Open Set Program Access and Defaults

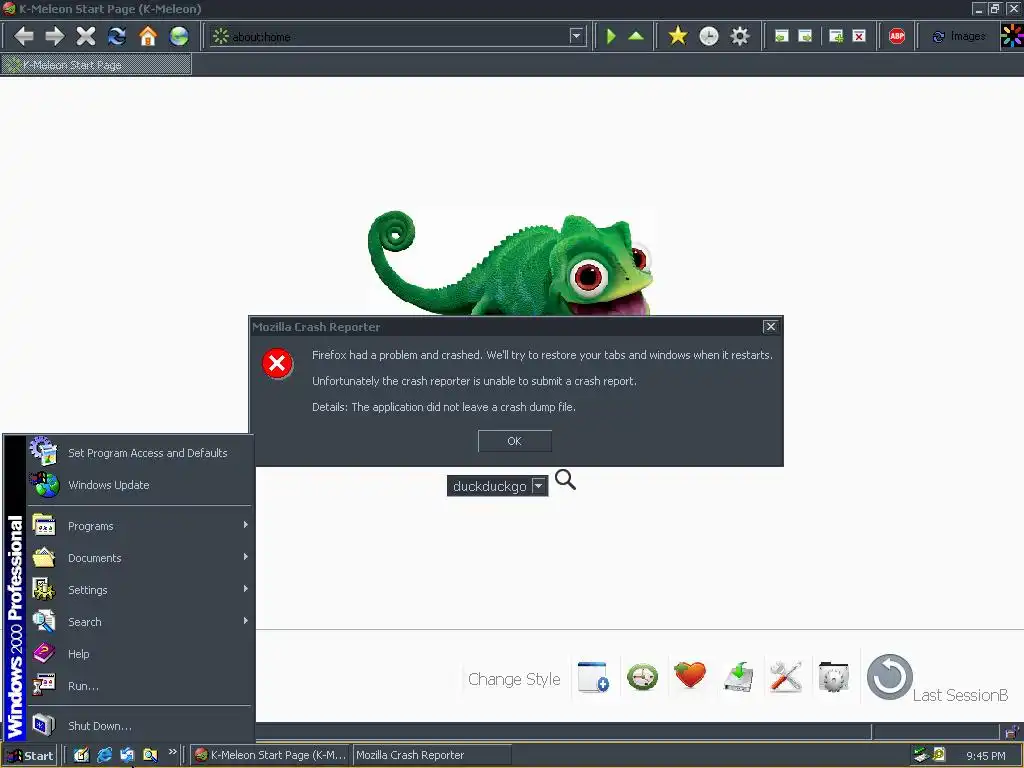tap(140, 453)
